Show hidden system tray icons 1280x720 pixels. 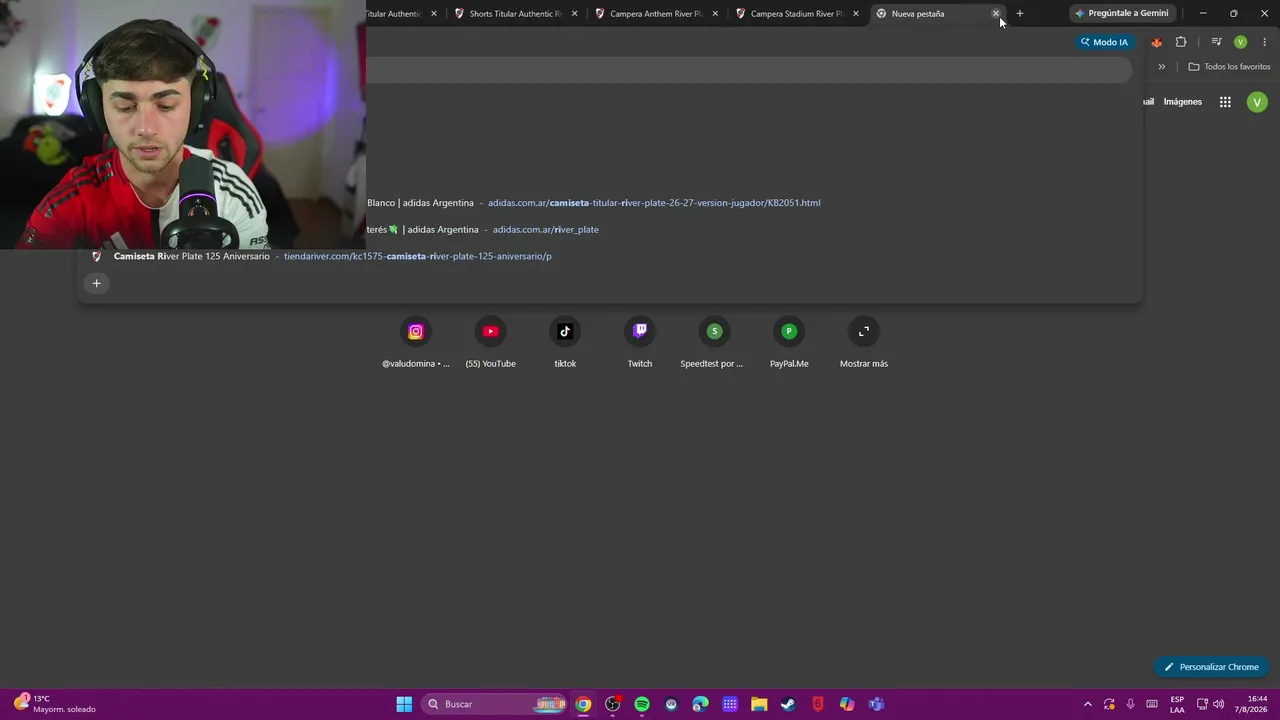1088,704
